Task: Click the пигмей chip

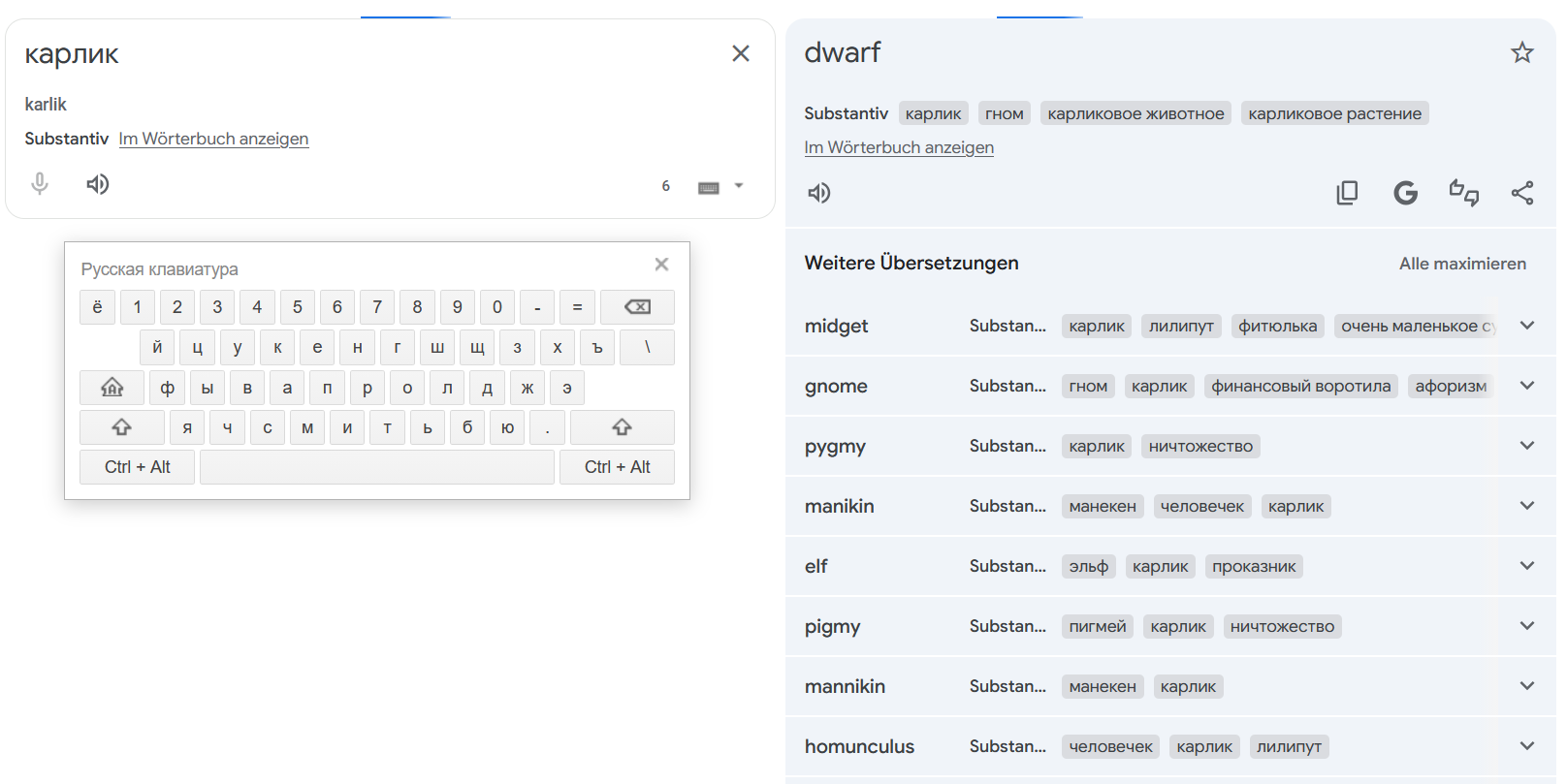Action: tap(1098, 626)
